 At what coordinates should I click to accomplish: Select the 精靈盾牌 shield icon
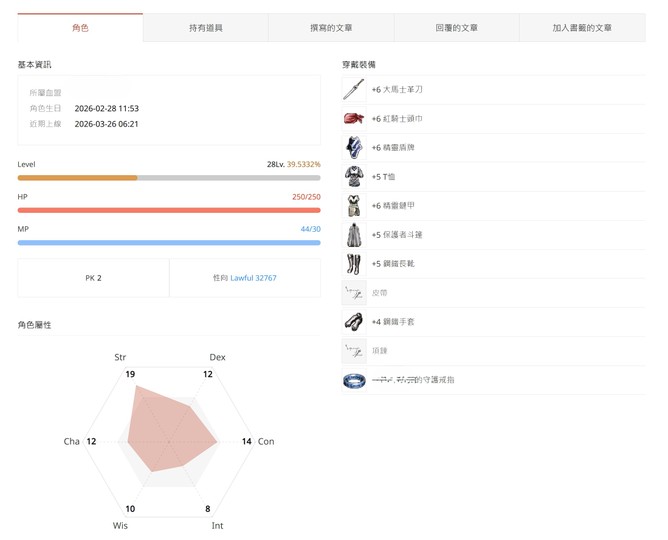coord(353,148)
